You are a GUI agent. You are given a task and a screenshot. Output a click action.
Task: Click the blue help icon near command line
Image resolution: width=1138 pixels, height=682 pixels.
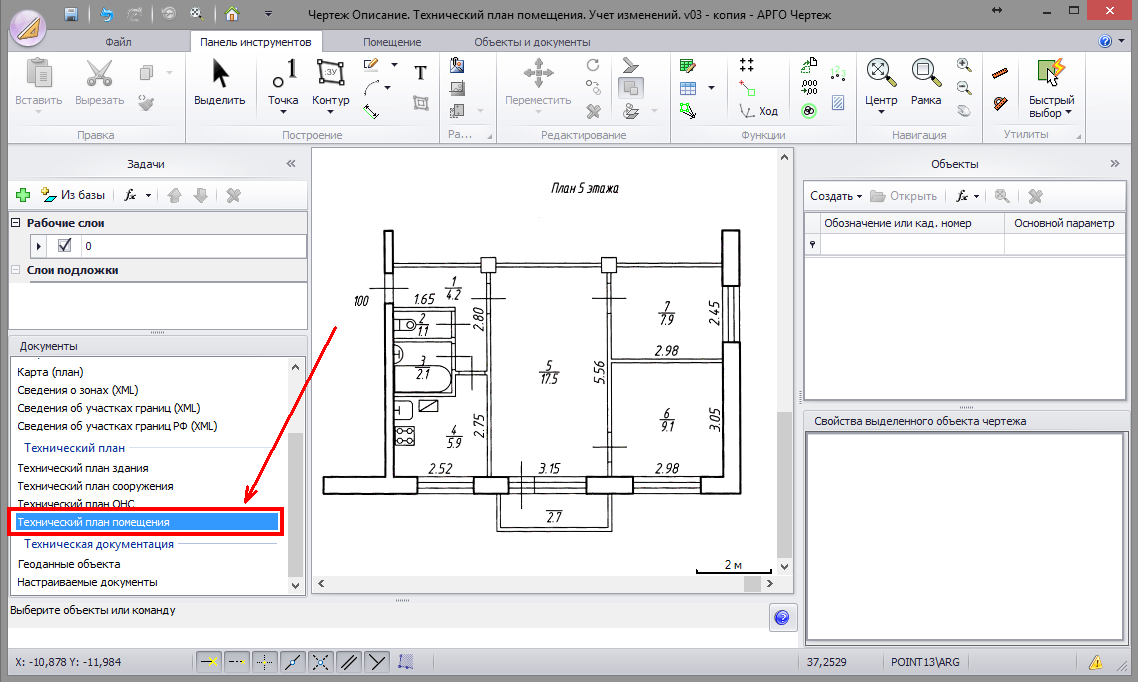click(782, 617)
